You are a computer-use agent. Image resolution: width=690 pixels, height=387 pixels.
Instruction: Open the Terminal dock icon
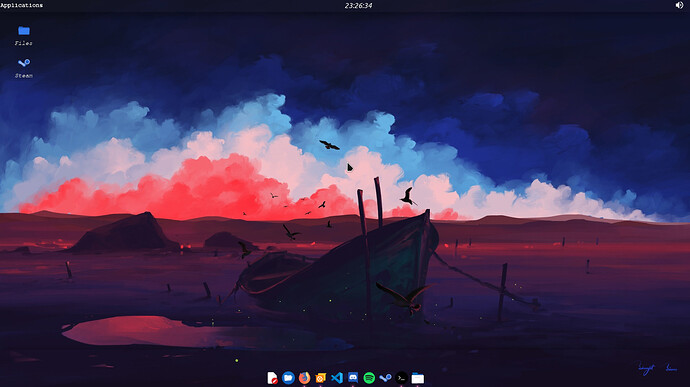(401, 378)
